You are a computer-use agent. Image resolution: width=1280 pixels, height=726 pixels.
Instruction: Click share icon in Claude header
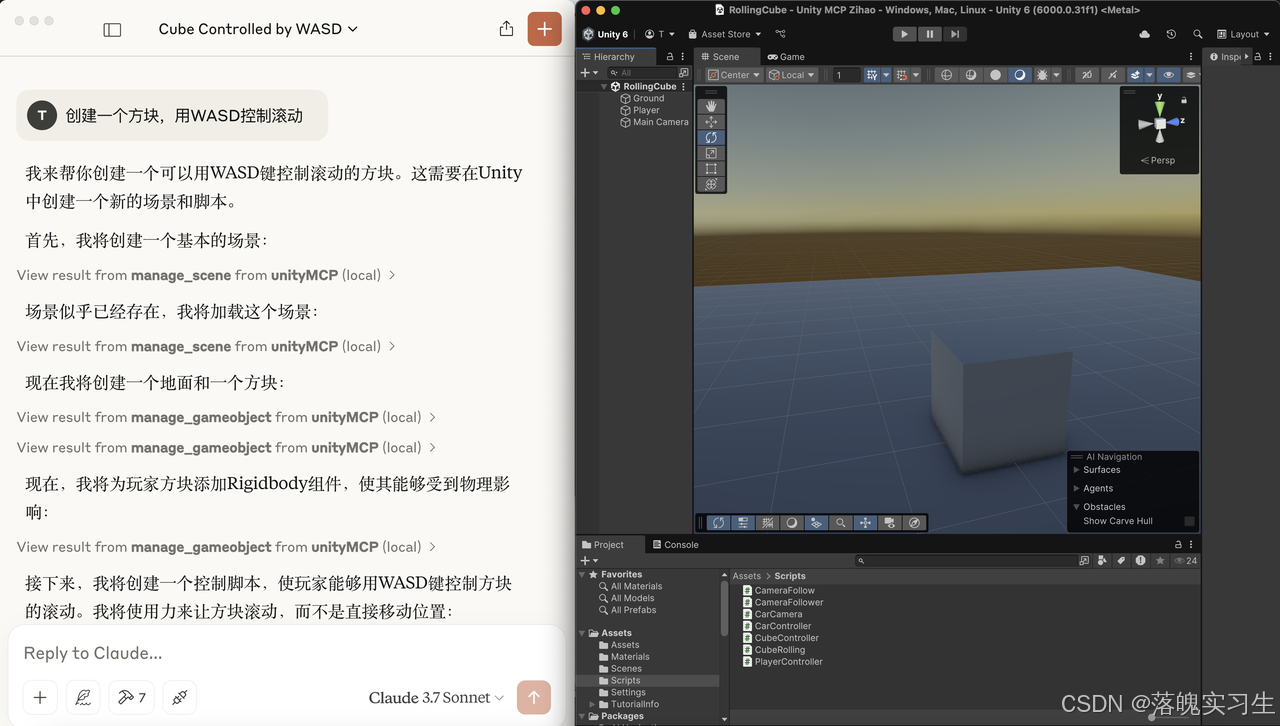506,29
